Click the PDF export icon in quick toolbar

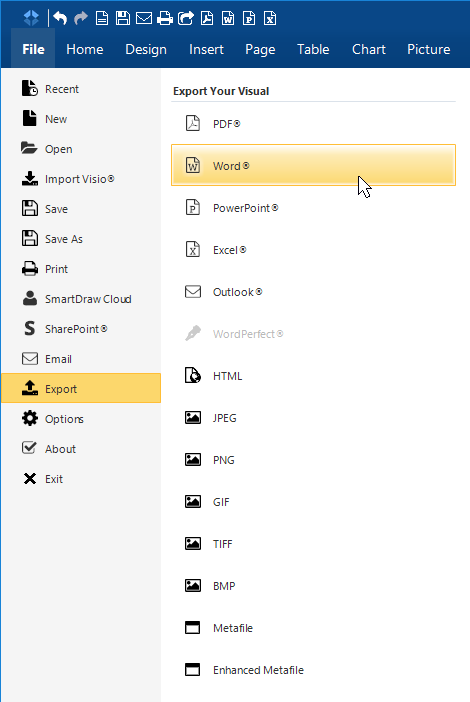[x=207, y=18]
